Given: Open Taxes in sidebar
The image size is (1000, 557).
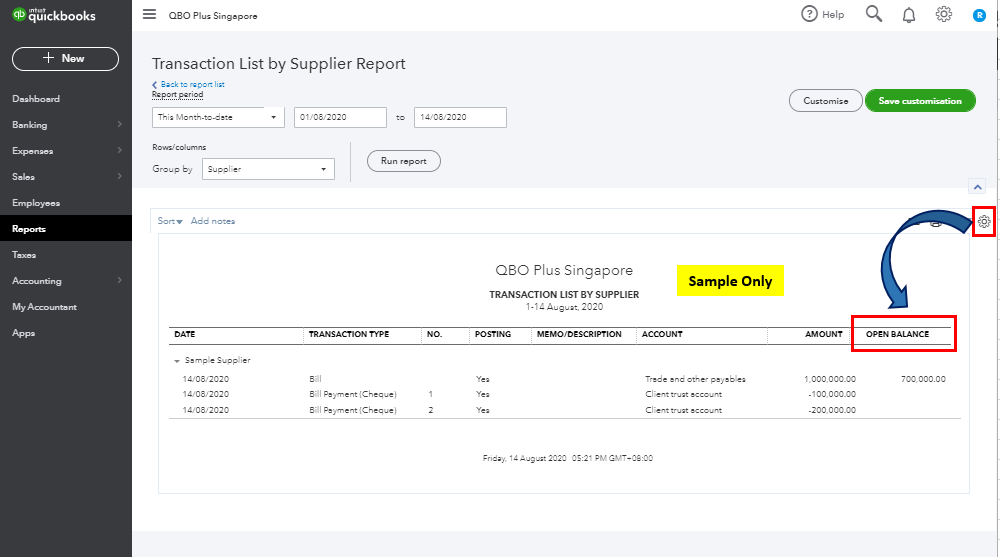Looking at the screenshot, I should click(24, 255).
